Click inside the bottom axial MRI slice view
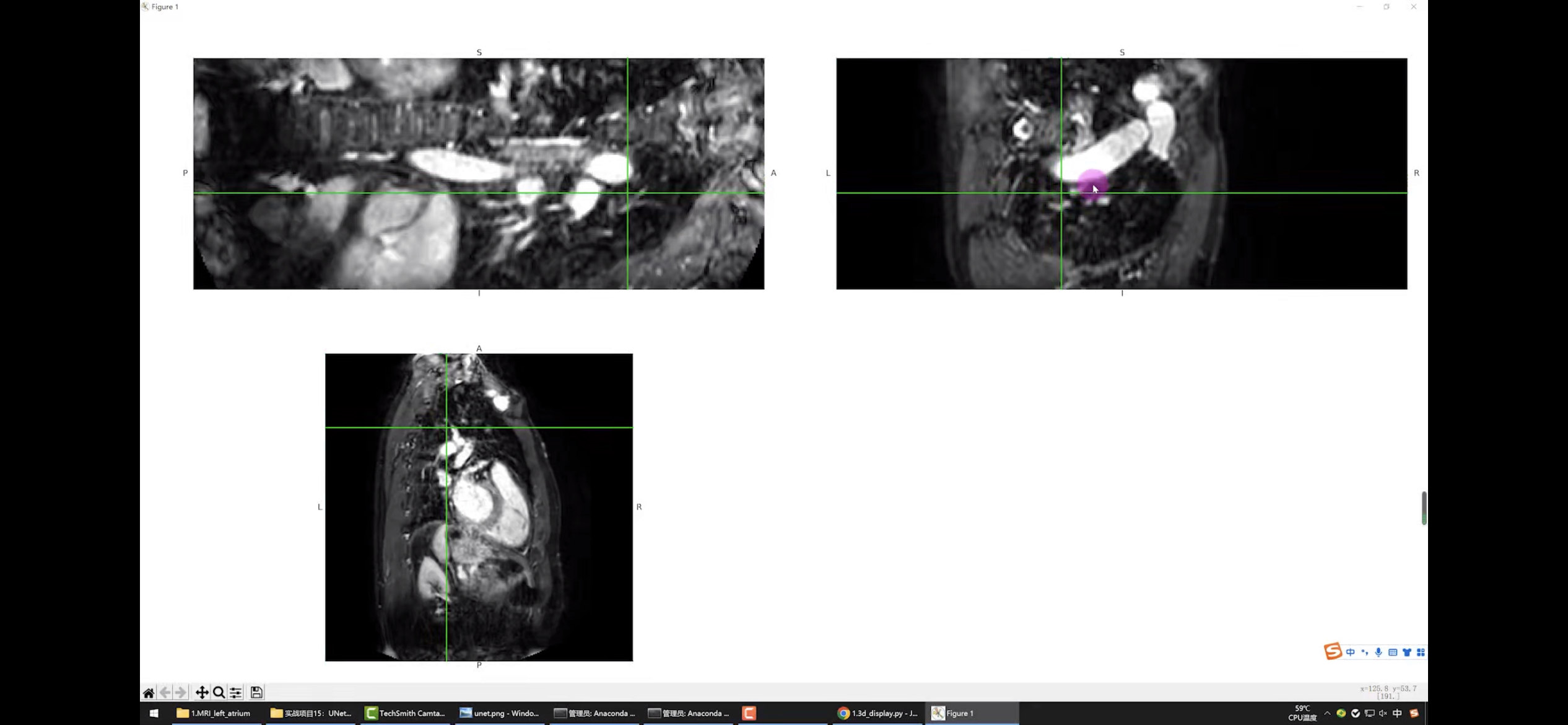The height and width of the screenshot is (725, 1568). (479, 507)
